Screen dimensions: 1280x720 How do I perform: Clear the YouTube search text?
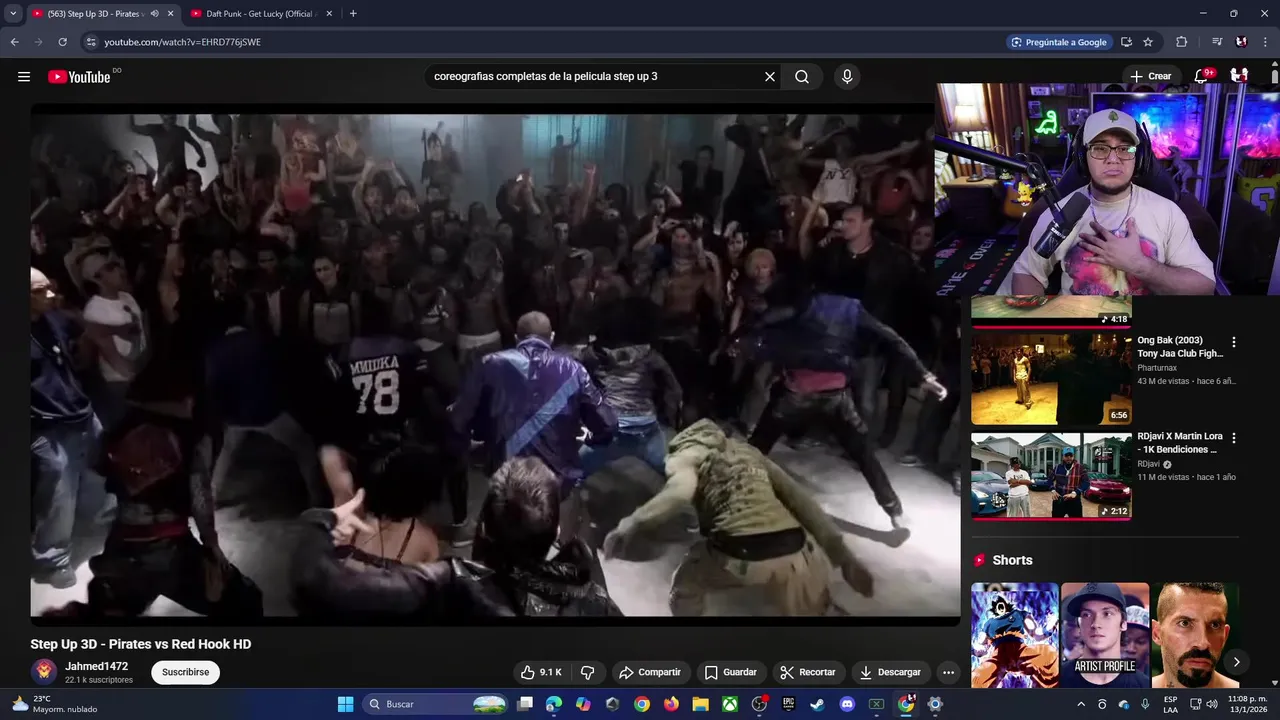[770, 76]
